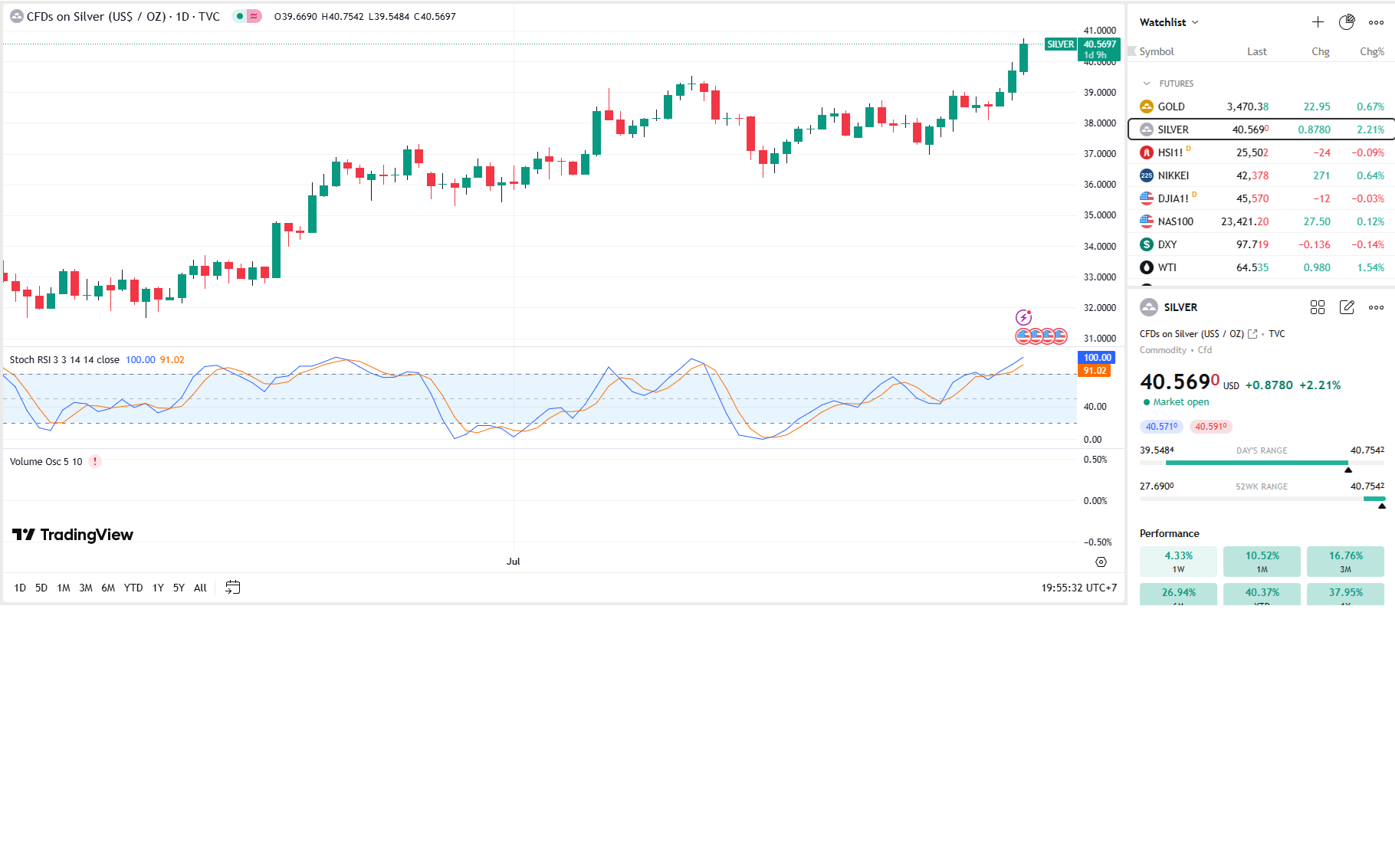Image resolution: width=1395 pixels, height=868 pixels.
Task: Open the go-to-date calendar icon
Action: click(233, 588)
